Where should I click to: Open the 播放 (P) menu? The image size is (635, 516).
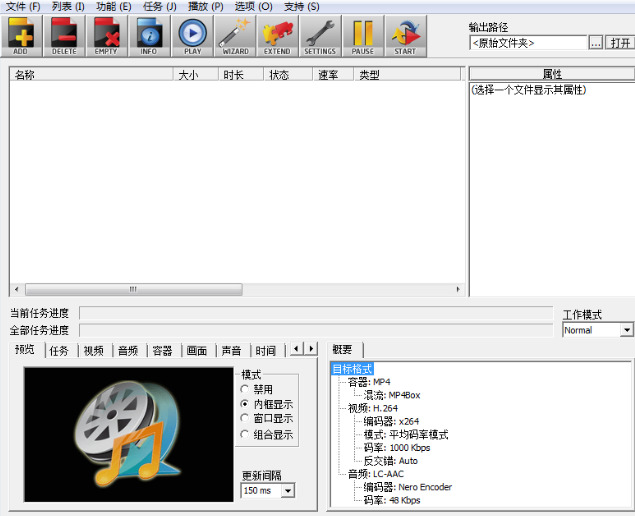pyautogui.click(x=206, y=6)
